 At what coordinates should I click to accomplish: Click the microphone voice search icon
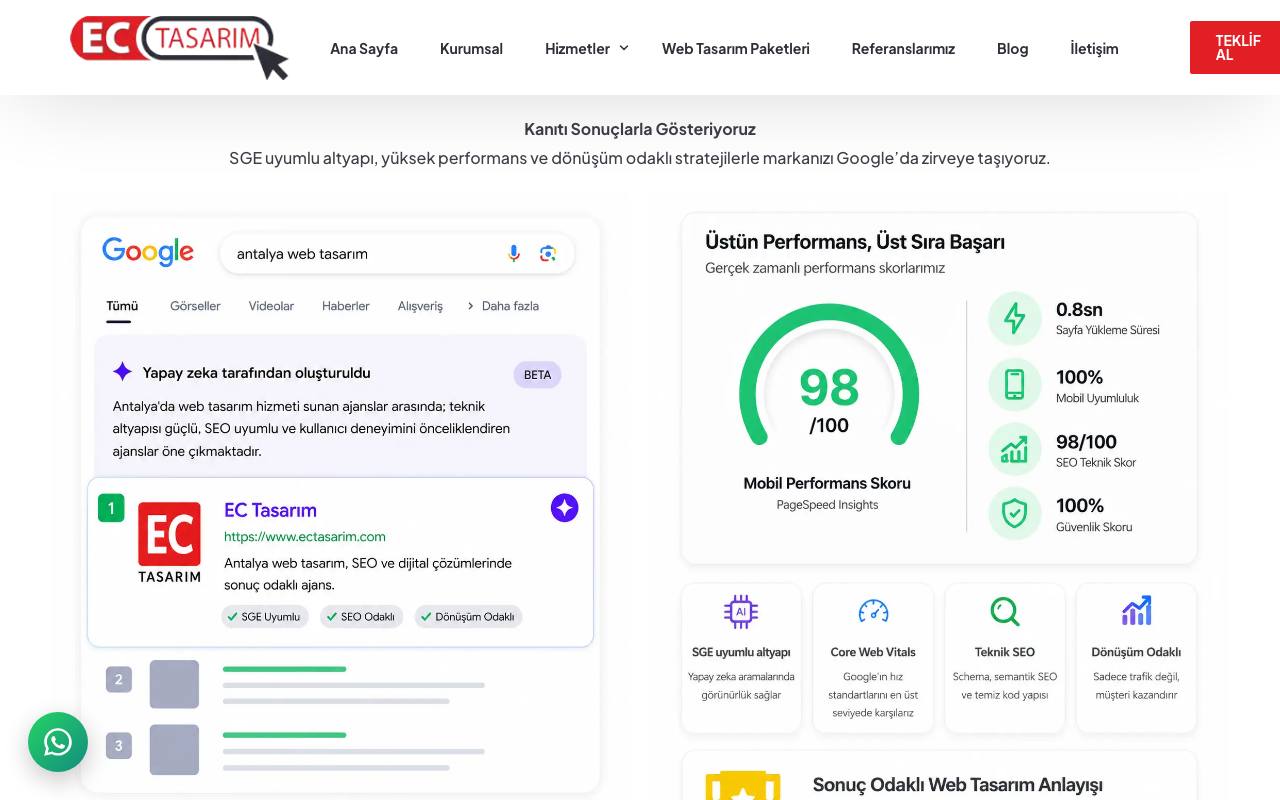pyautogui.click(x=514, y=254)
